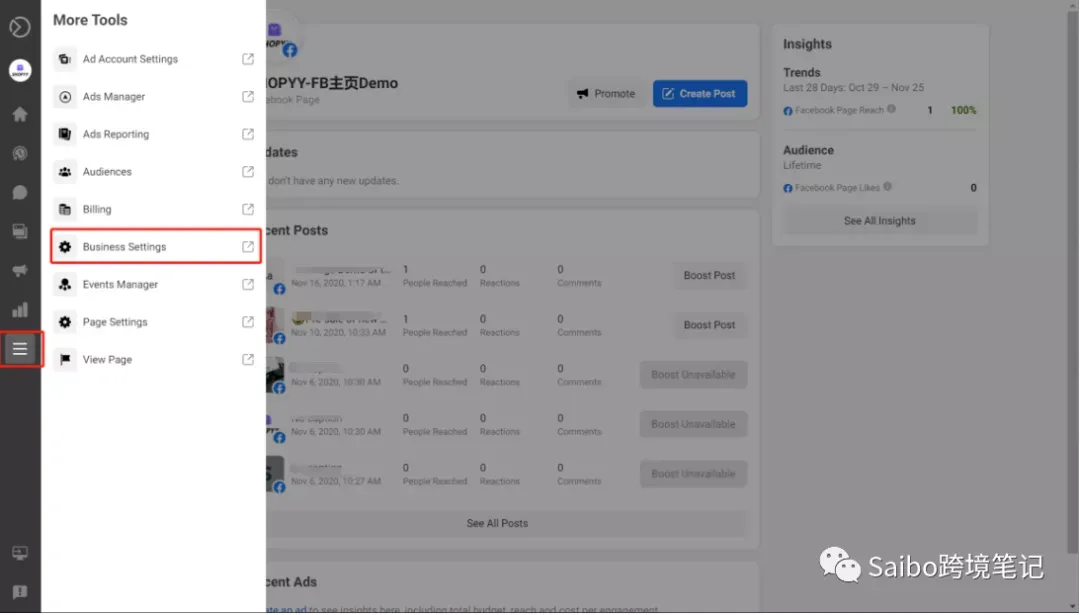The width and height of the screenshot is (1080, 615).
Task: Open Business Settings from More Tools
Action: point(156,247)
